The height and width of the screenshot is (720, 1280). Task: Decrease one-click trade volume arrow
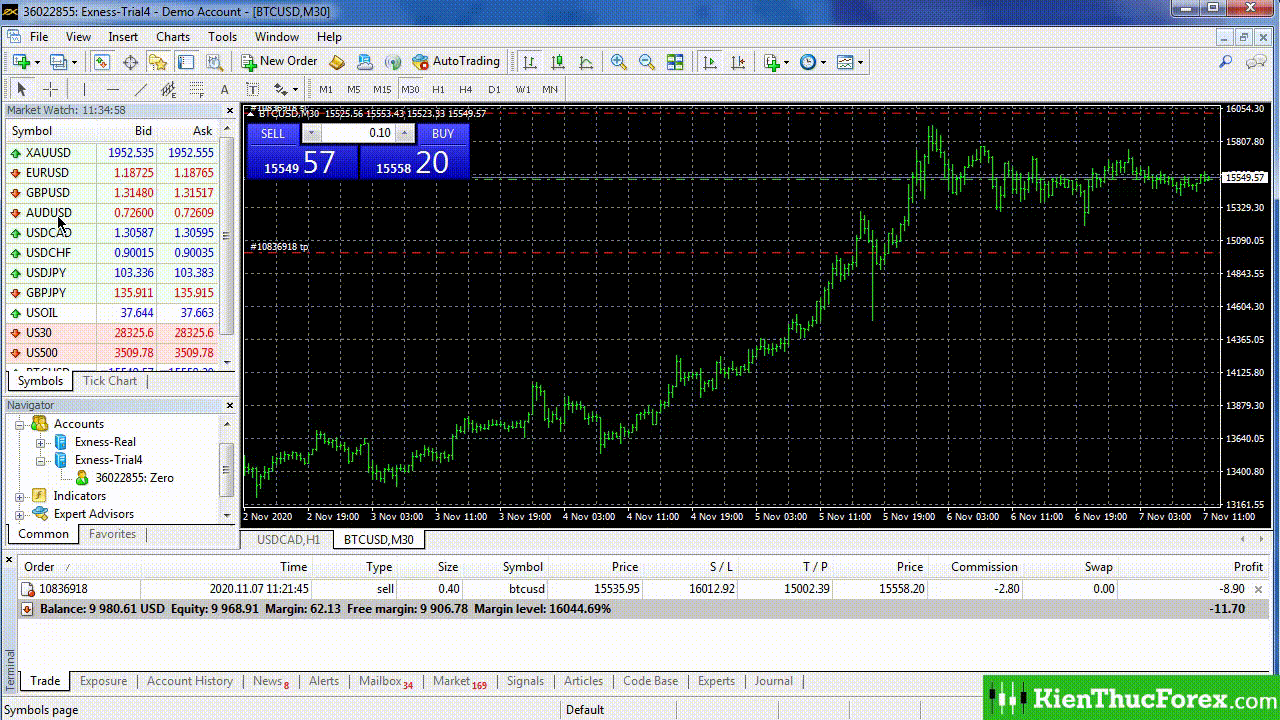pyautogui.click(x=311, y=133)
